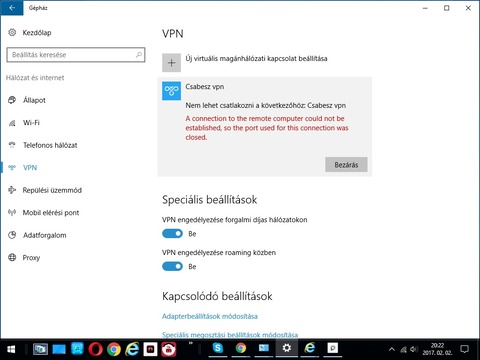Open Kezdőlap home settings

click(x=37, y=33)
